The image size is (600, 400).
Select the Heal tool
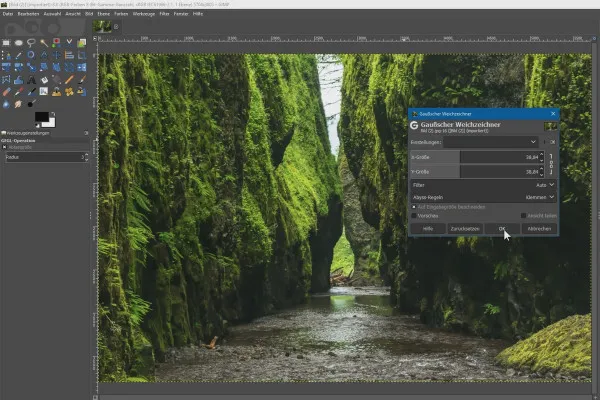69,92
